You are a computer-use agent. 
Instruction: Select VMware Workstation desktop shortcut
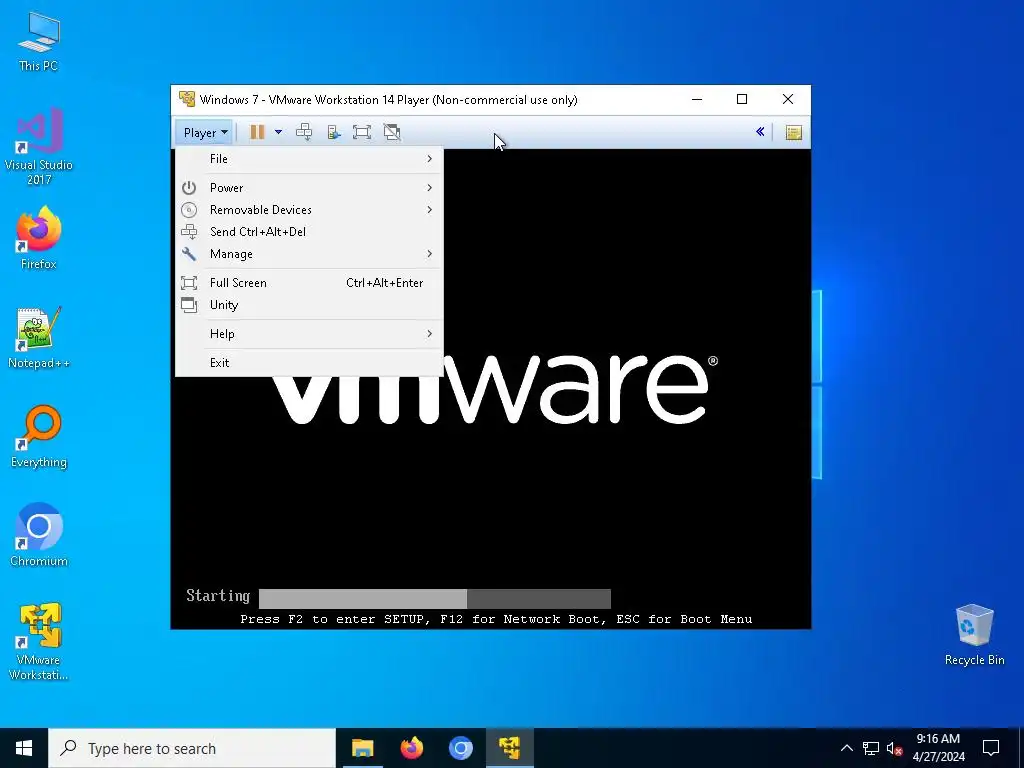pyautogui.click(x=39, y=641)
